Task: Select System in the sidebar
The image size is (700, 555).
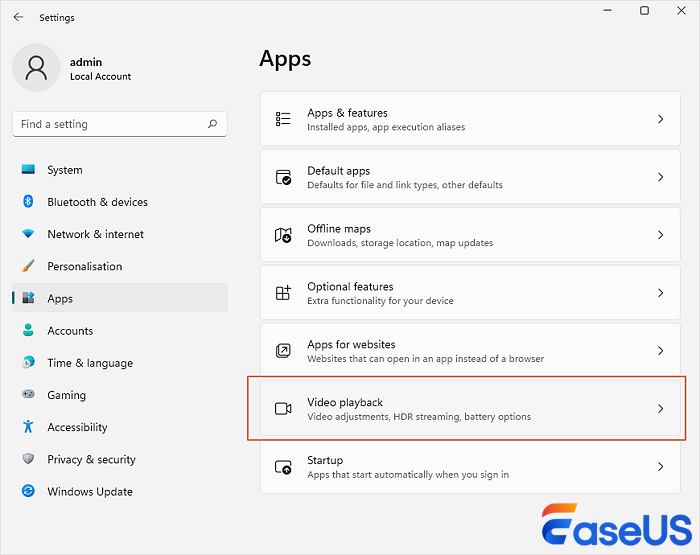Action: point(65,170)
